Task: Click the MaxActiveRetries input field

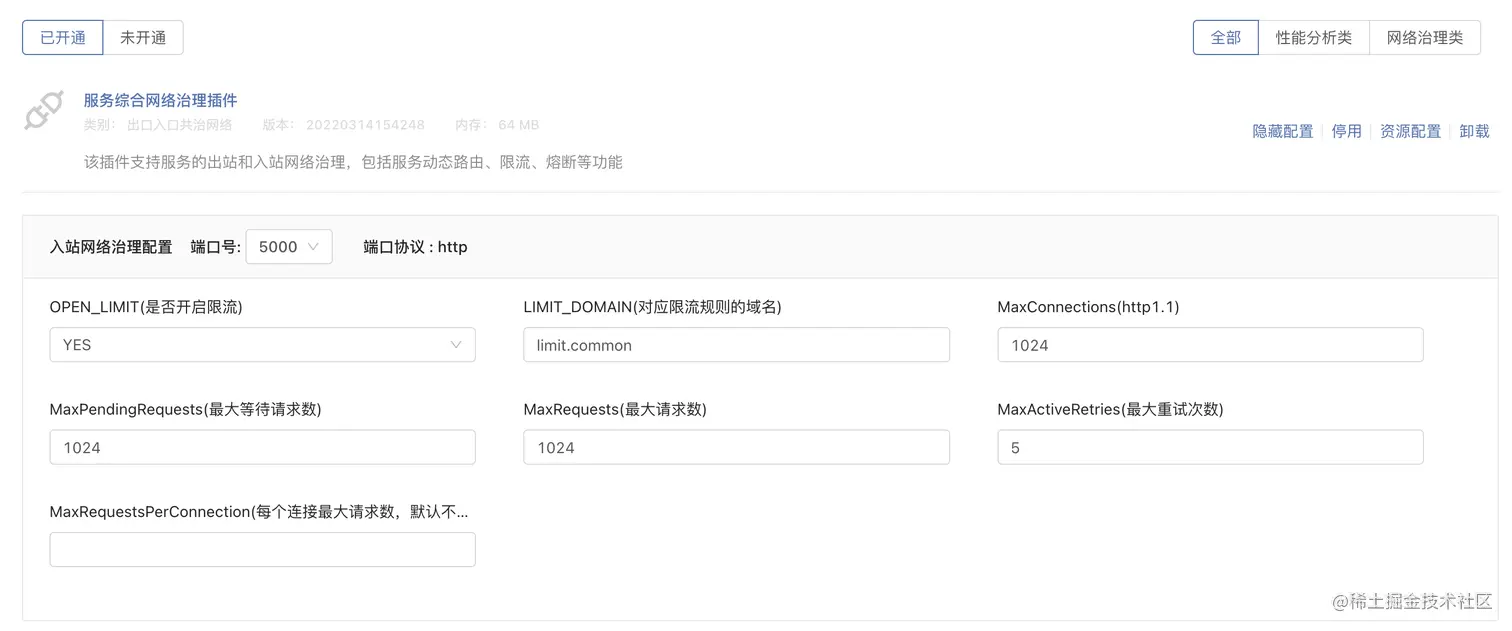Action: (x=1210, y=447)
